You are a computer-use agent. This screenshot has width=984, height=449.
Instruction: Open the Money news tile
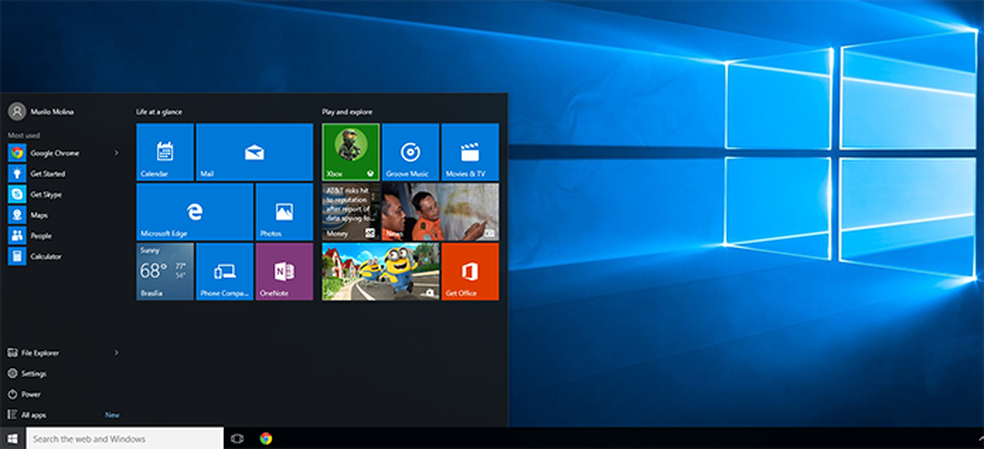351,212
